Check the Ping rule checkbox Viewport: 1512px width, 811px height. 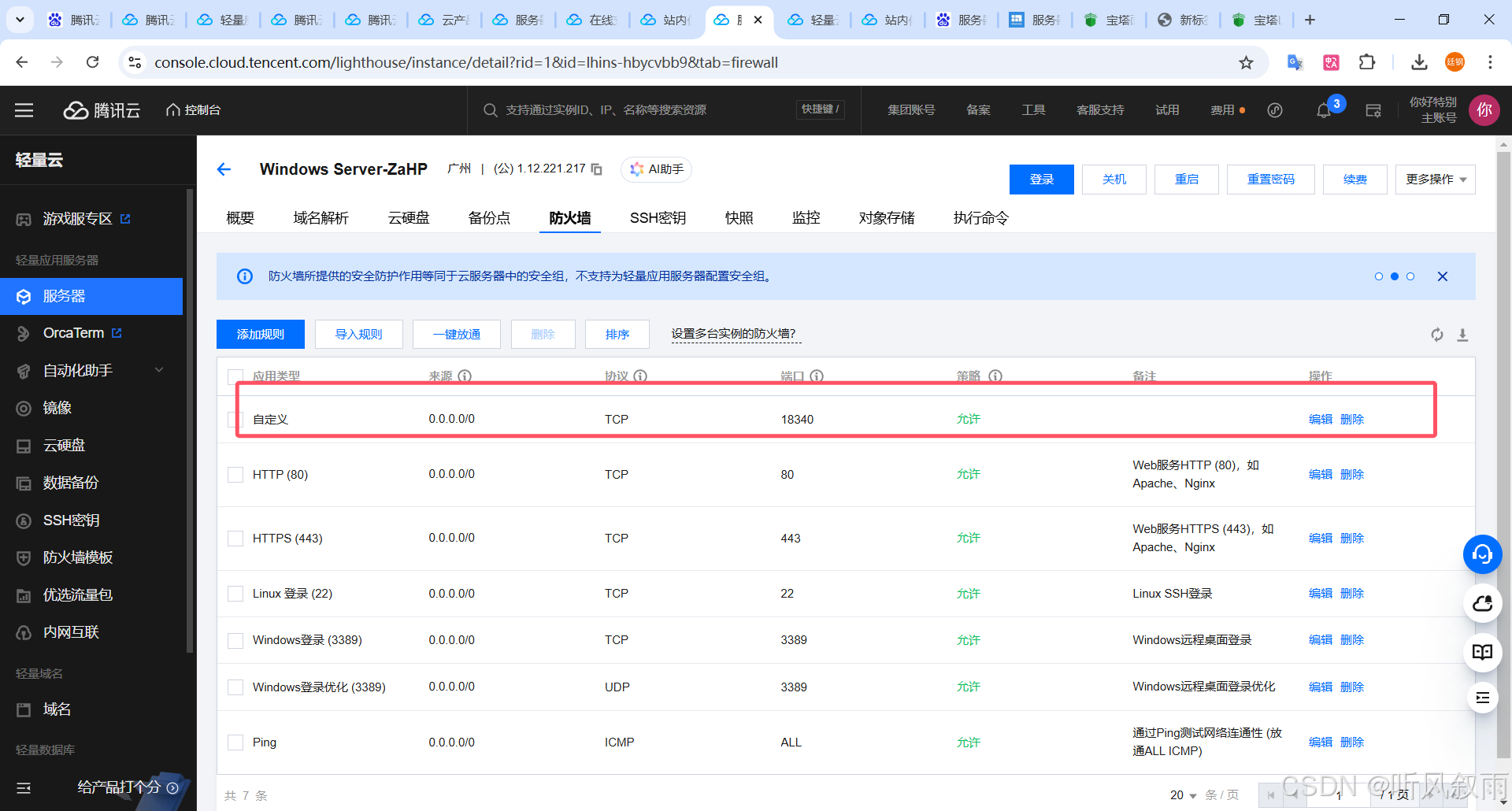tap(235, 742)
